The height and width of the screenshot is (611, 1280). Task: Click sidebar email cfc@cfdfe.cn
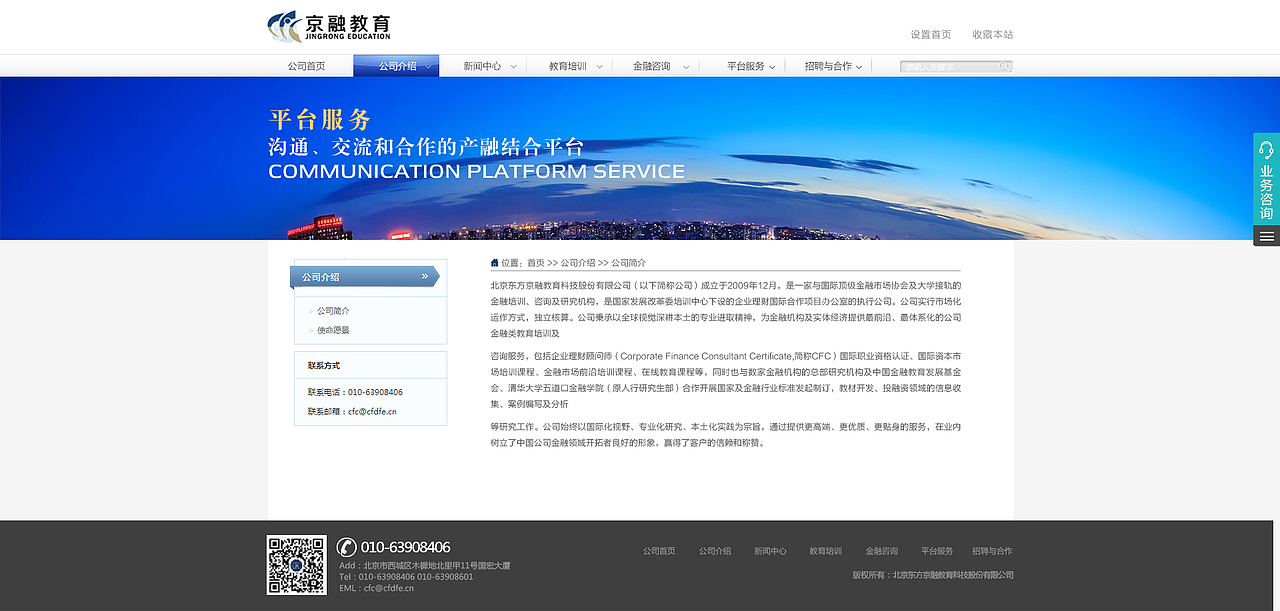[372, 411]
